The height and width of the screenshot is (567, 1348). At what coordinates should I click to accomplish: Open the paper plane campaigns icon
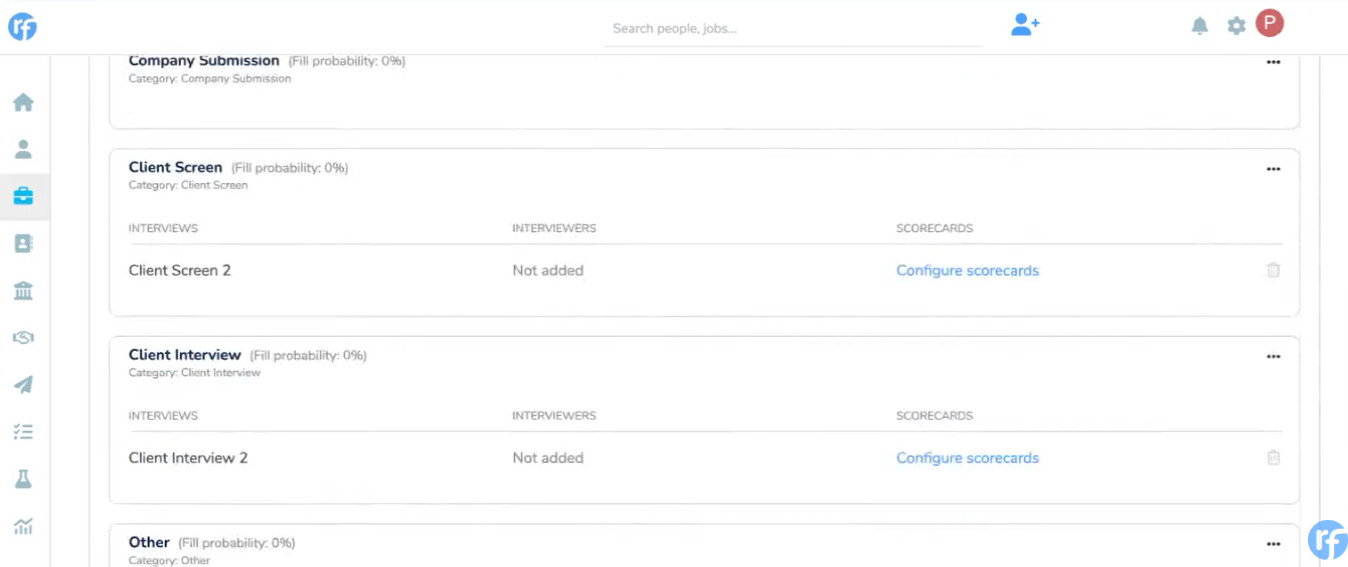click(23, 384)
